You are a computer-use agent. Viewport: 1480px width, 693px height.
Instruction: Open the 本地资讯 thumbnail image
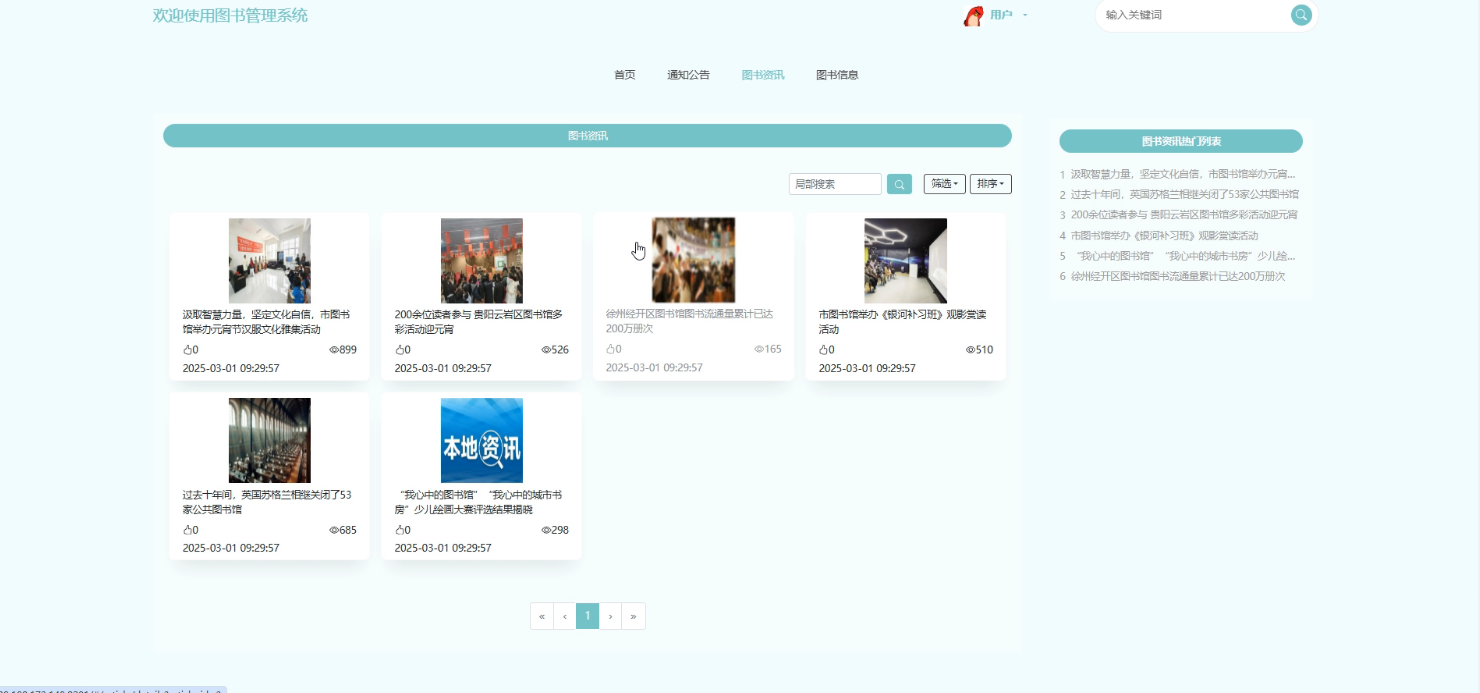coord(481,441)
